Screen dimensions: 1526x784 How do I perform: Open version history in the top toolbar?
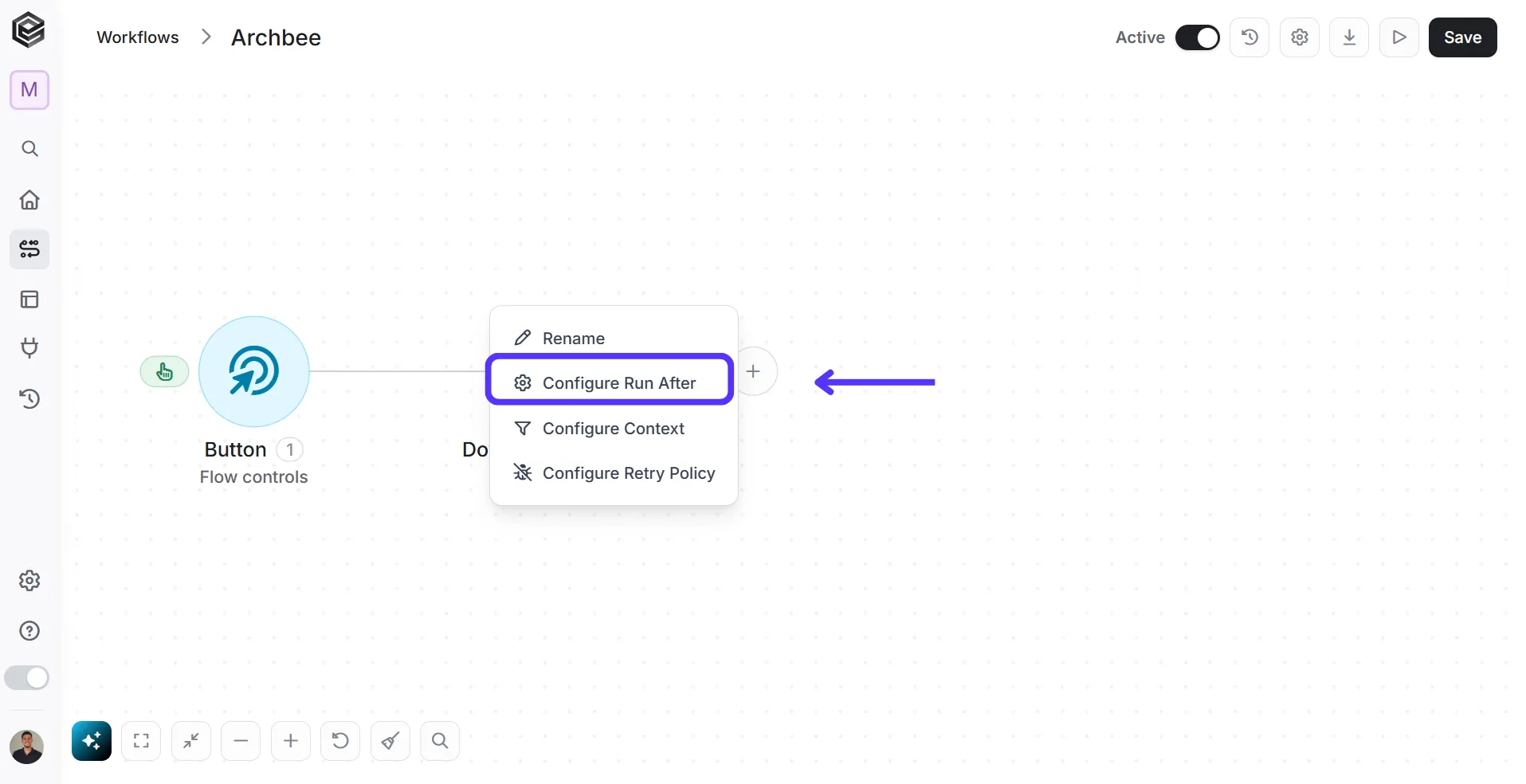(1249, 37)
